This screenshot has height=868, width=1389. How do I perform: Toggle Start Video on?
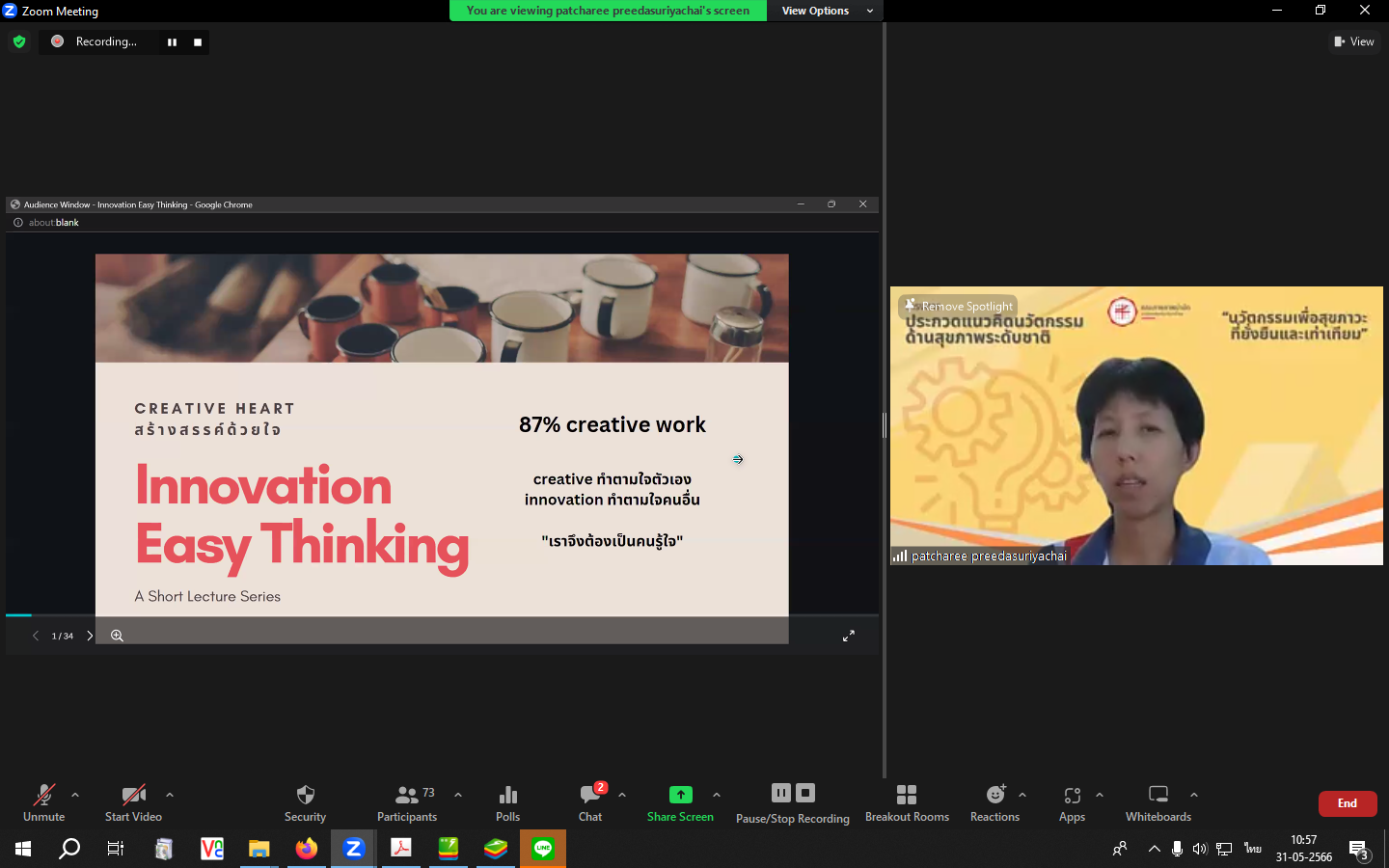tap(133, 802)
